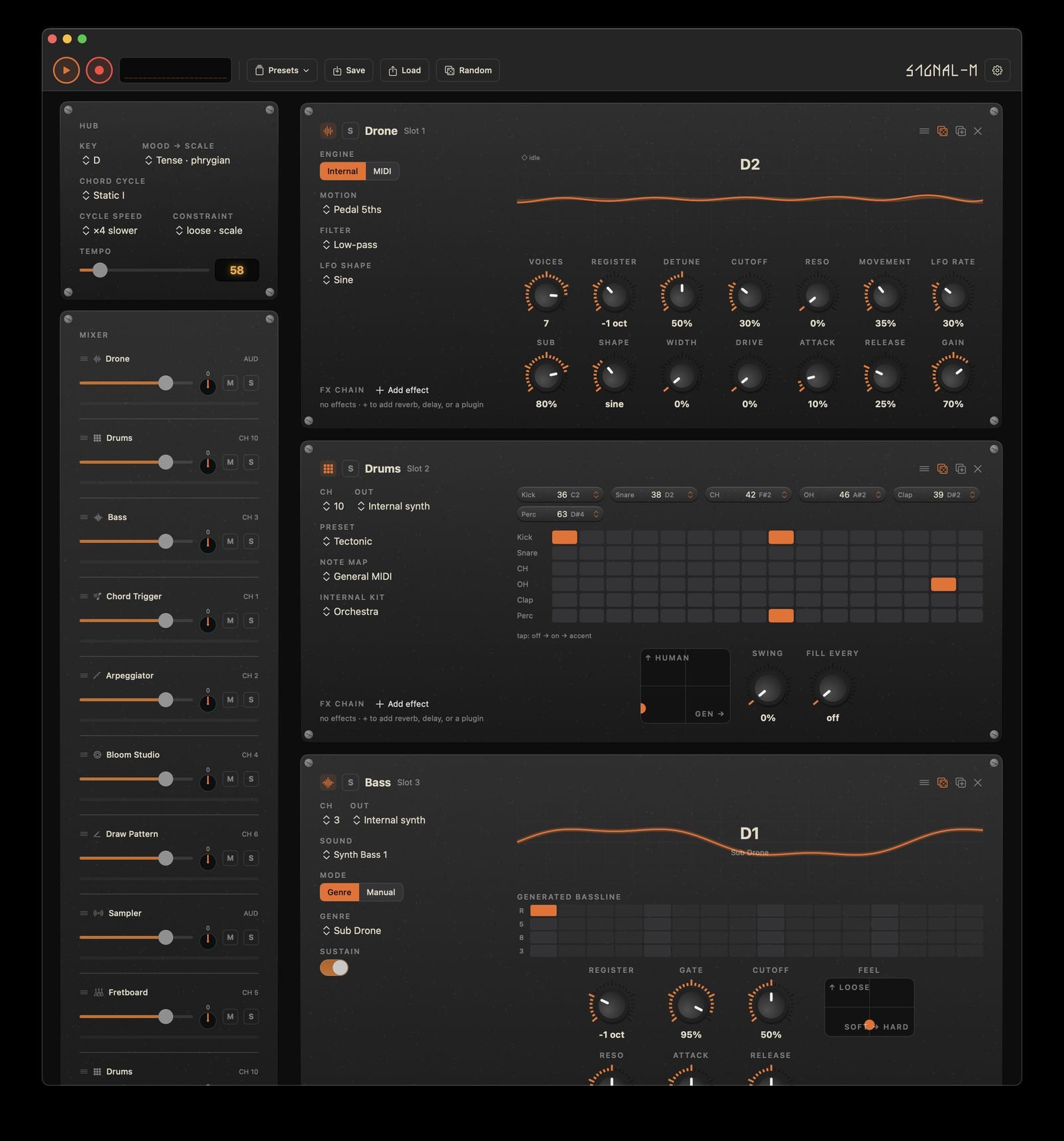The width and height of the screenshot is (1064, 1141).
Task: Click the Drone Gain knob
Action: pos(953,376)
